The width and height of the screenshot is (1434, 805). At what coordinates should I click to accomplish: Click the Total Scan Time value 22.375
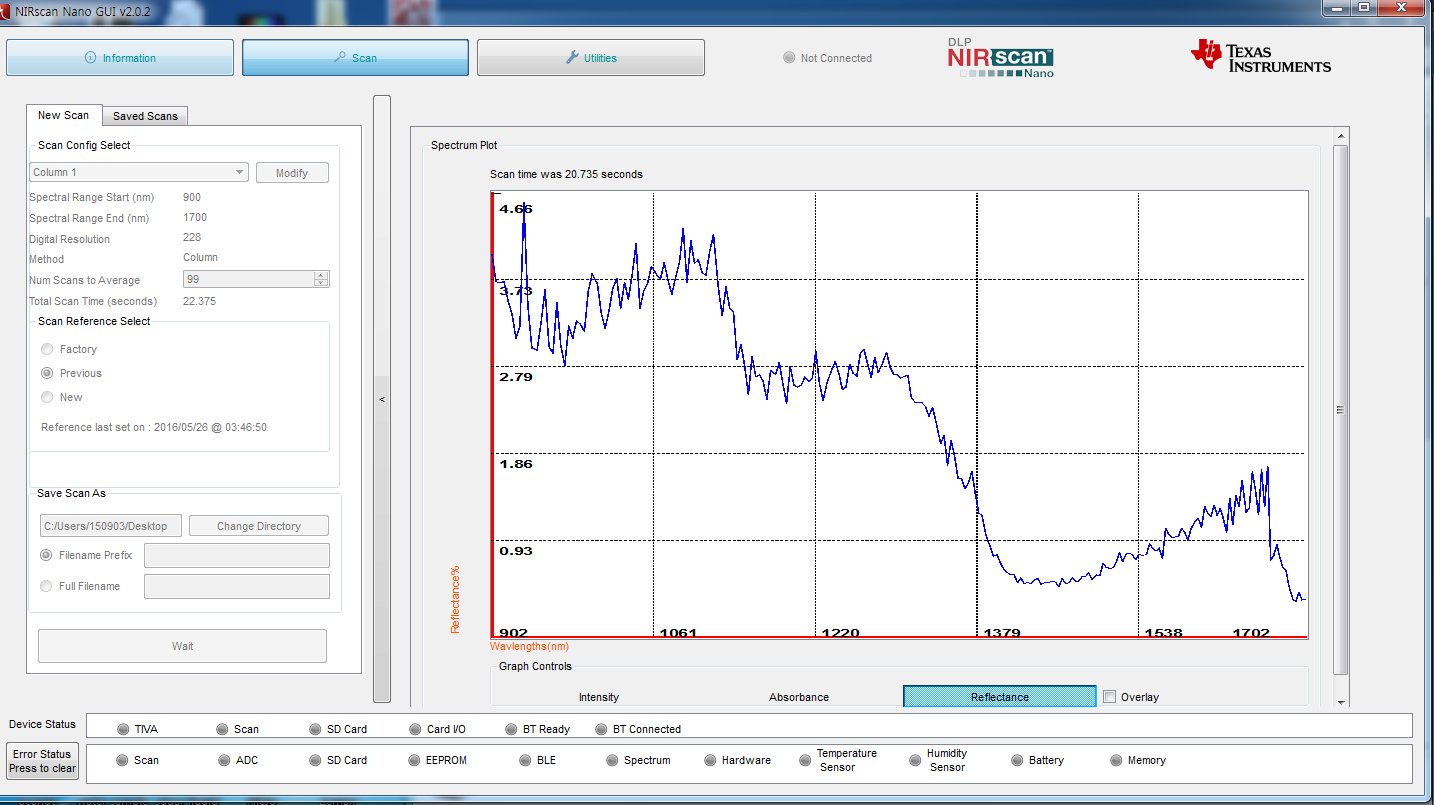pos(199,301)
